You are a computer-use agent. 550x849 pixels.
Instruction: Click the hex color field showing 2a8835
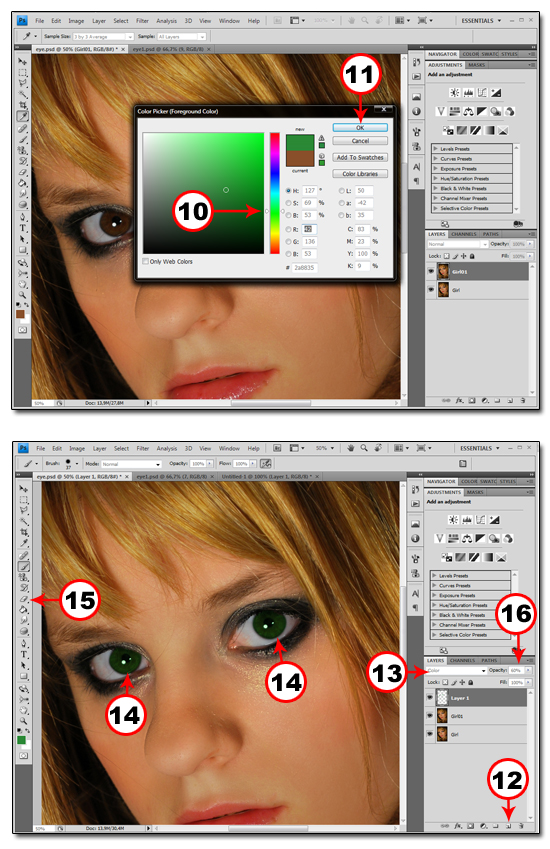point(305,267)
